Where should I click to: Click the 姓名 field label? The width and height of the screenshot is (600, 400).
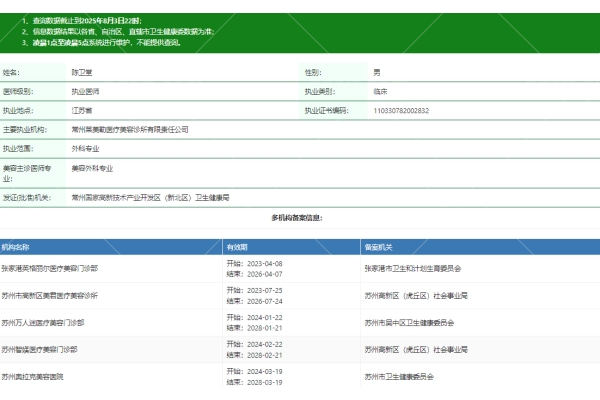(x=11, y=72)
